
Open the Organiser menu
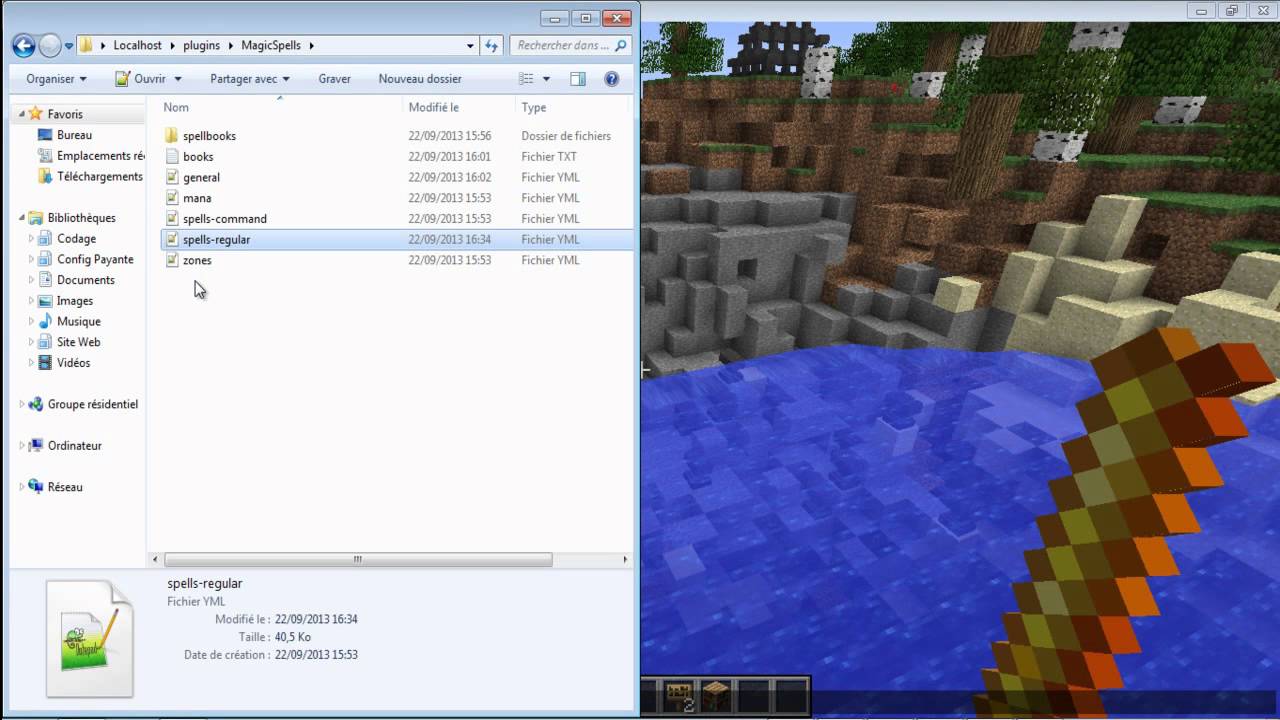tap(56, 79)
